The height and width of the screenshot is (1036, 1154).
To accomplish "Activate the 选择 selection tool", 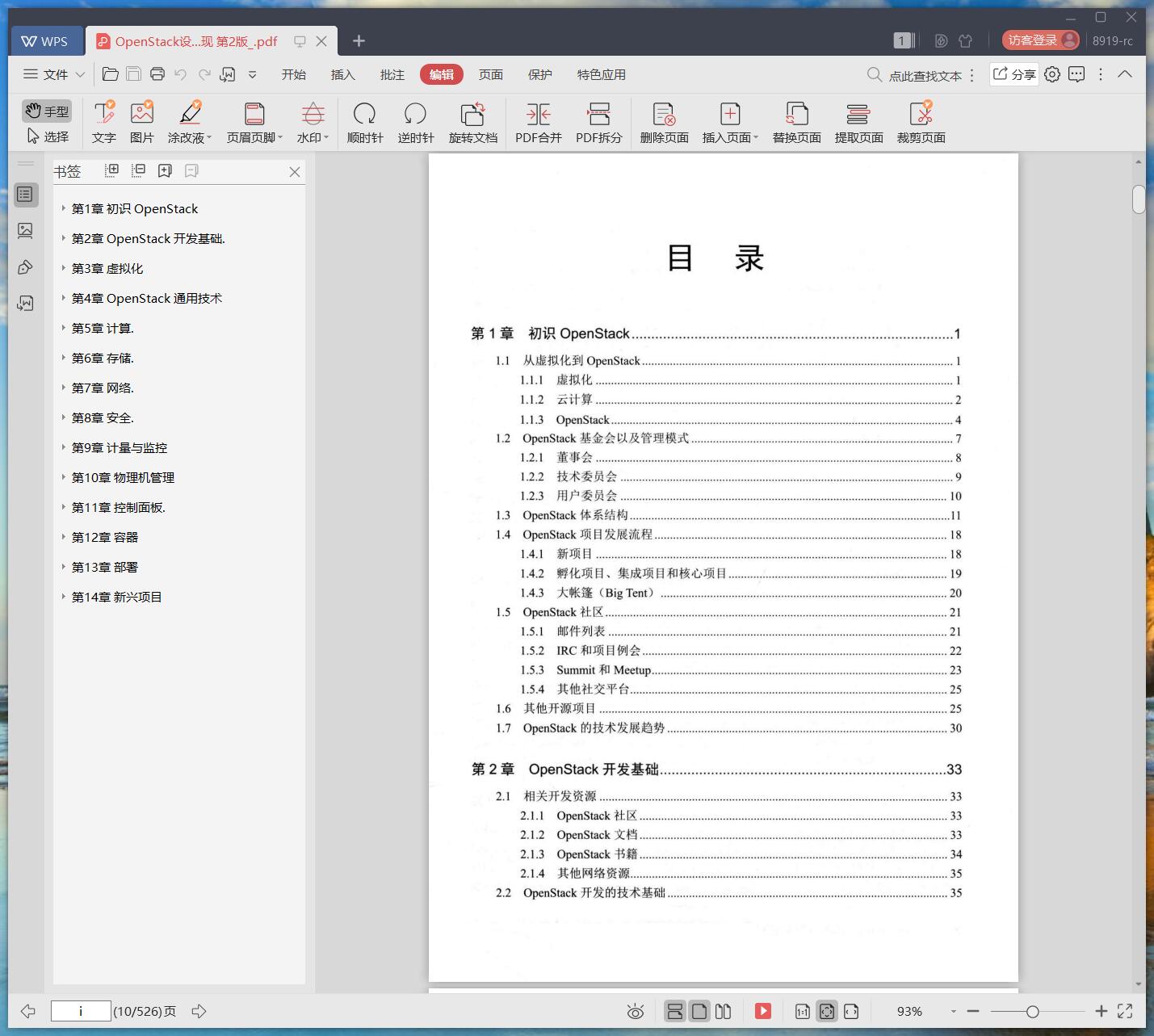I will [x=47, y=136].
